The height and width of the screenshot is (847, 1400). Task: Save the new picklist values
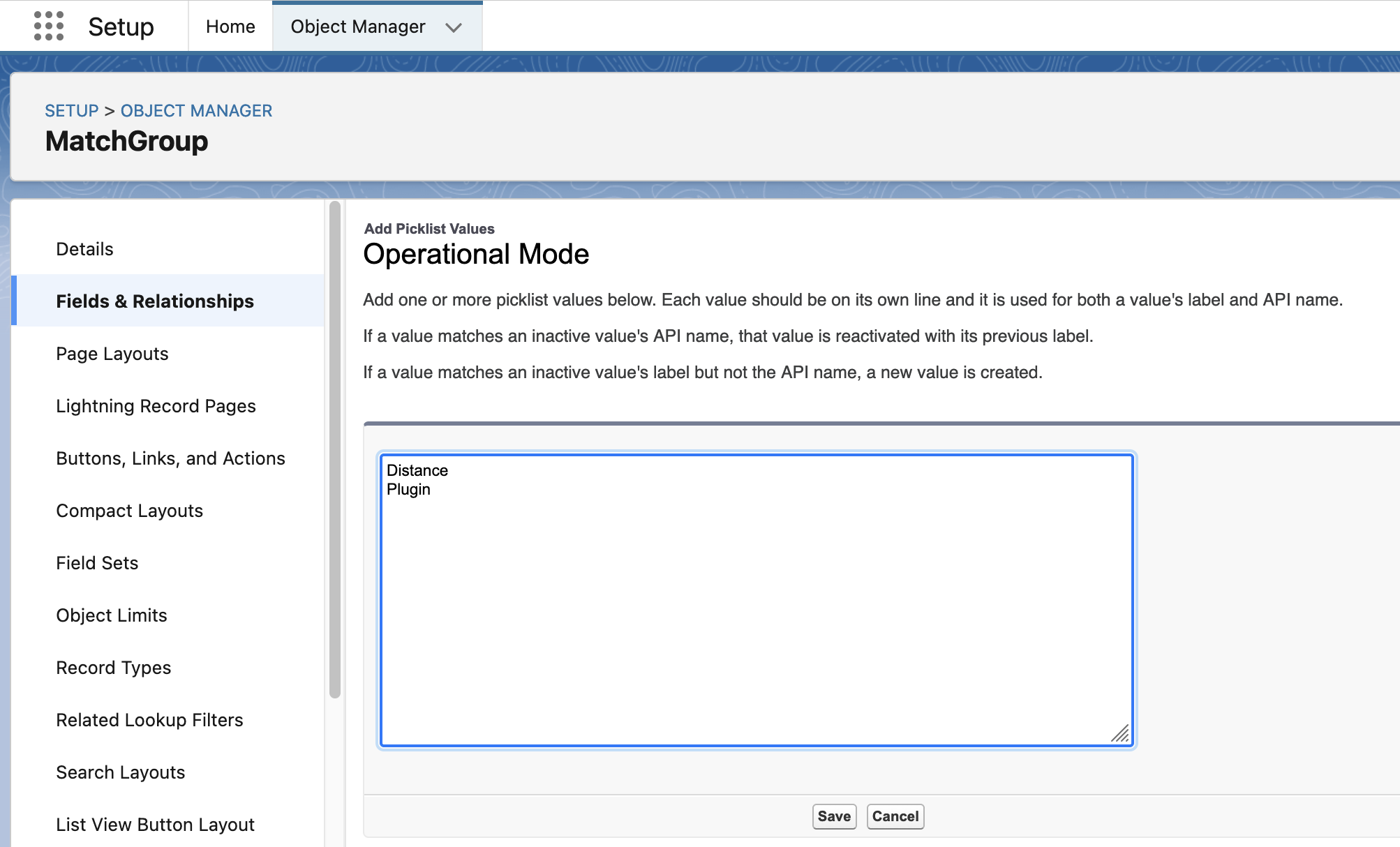[834, 816]
